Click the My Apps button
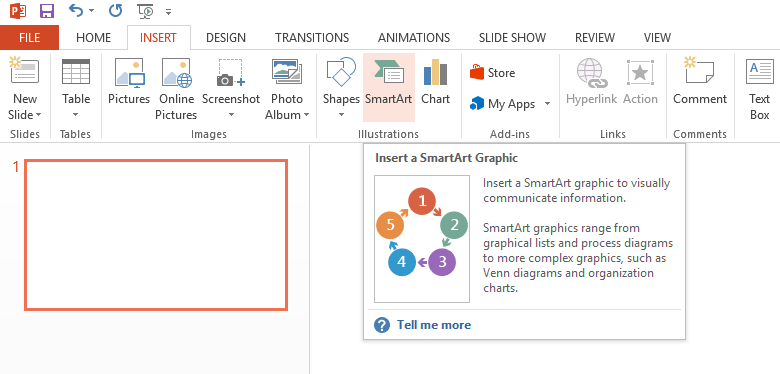780x374 pixels. click(502, 104)
